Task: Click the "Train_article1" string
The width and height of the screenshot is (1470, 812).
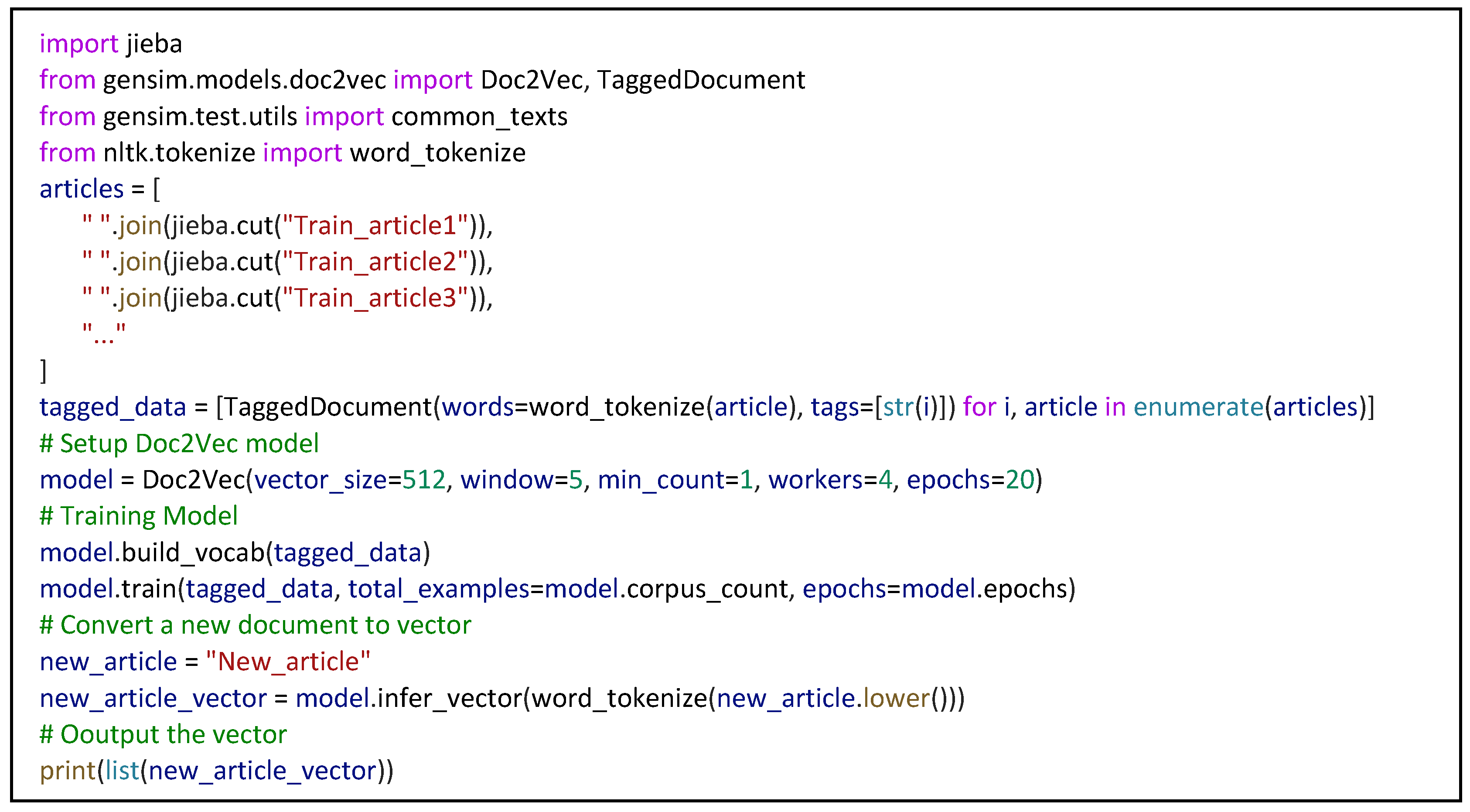Action: pyautogui.click(x=375, y=225)
